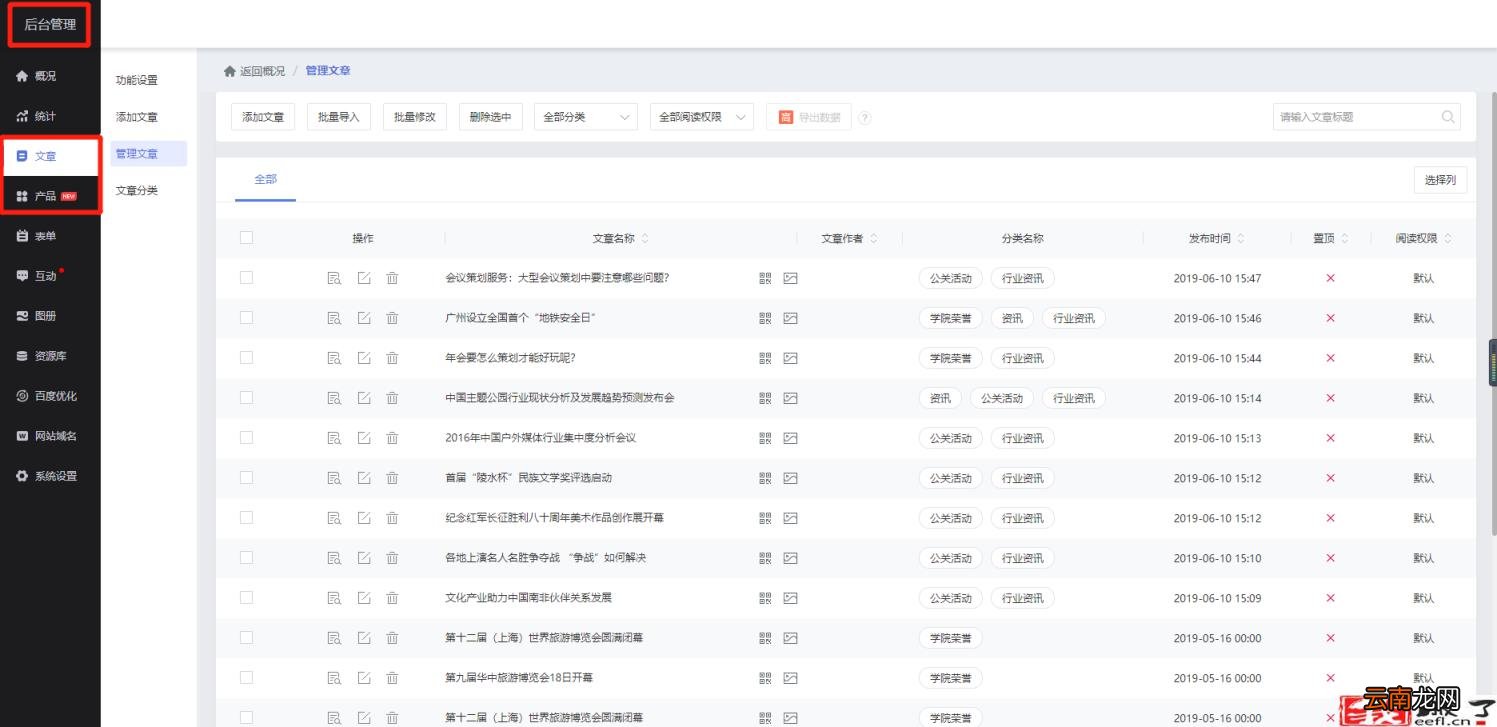Open 功能设置 submenu item
The width and height of the screenshot is (1497, 727).
tap(137, 80)
